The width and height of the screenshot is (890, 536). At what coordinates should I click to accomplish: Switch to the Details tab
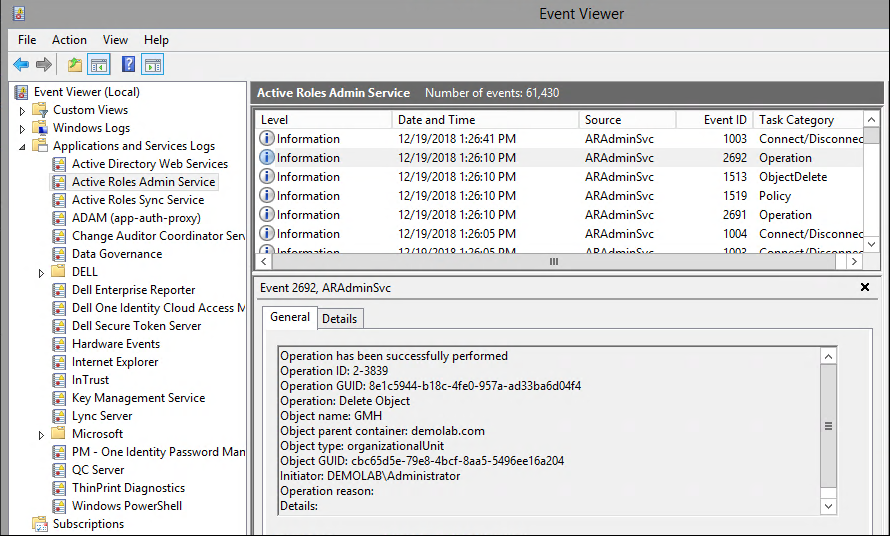click(339, 319)
